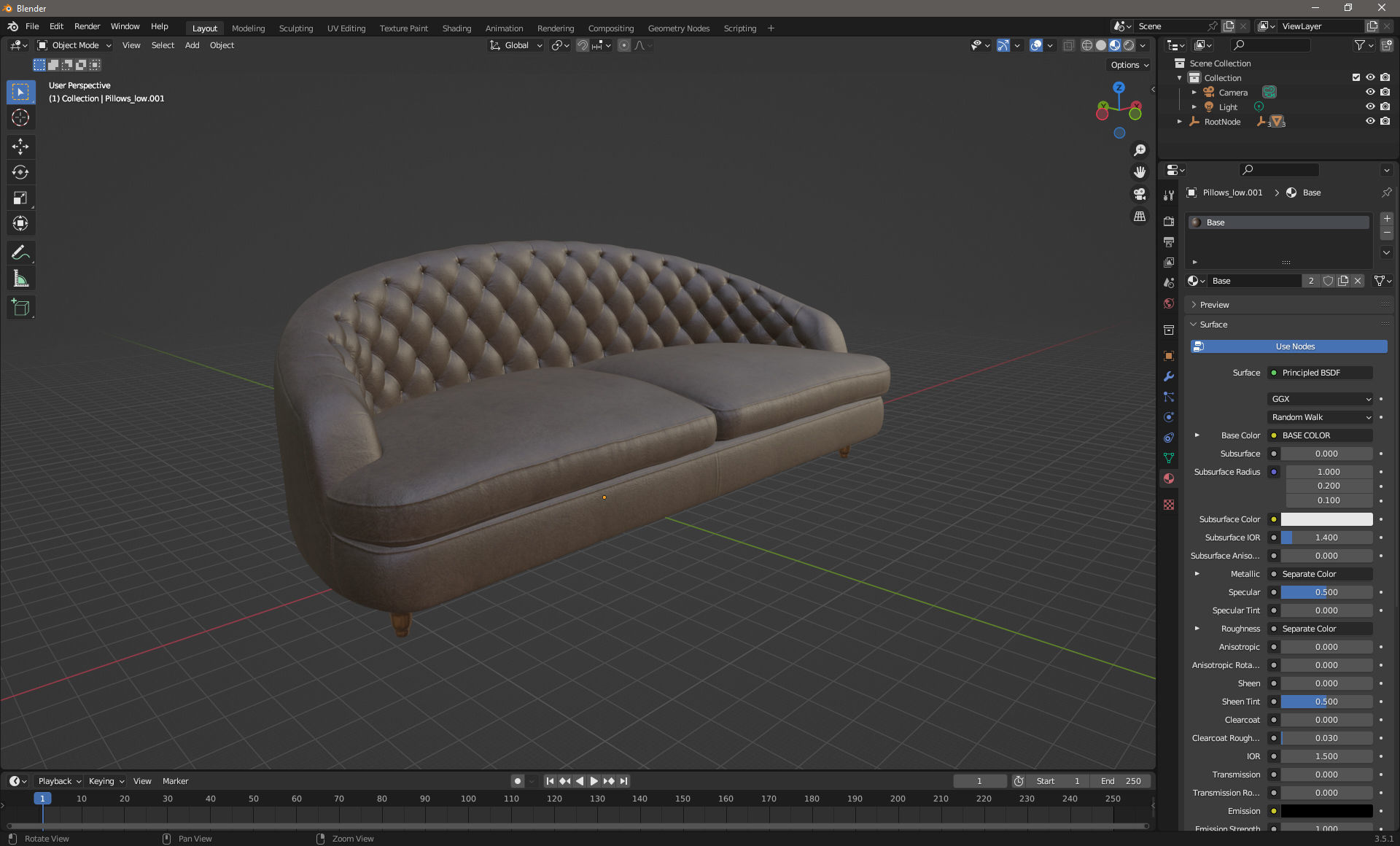The width and height of the screenshot is (1400, 846).
Task: Click the zoom viewport magnifier icon
Action: pos(1139,150)
